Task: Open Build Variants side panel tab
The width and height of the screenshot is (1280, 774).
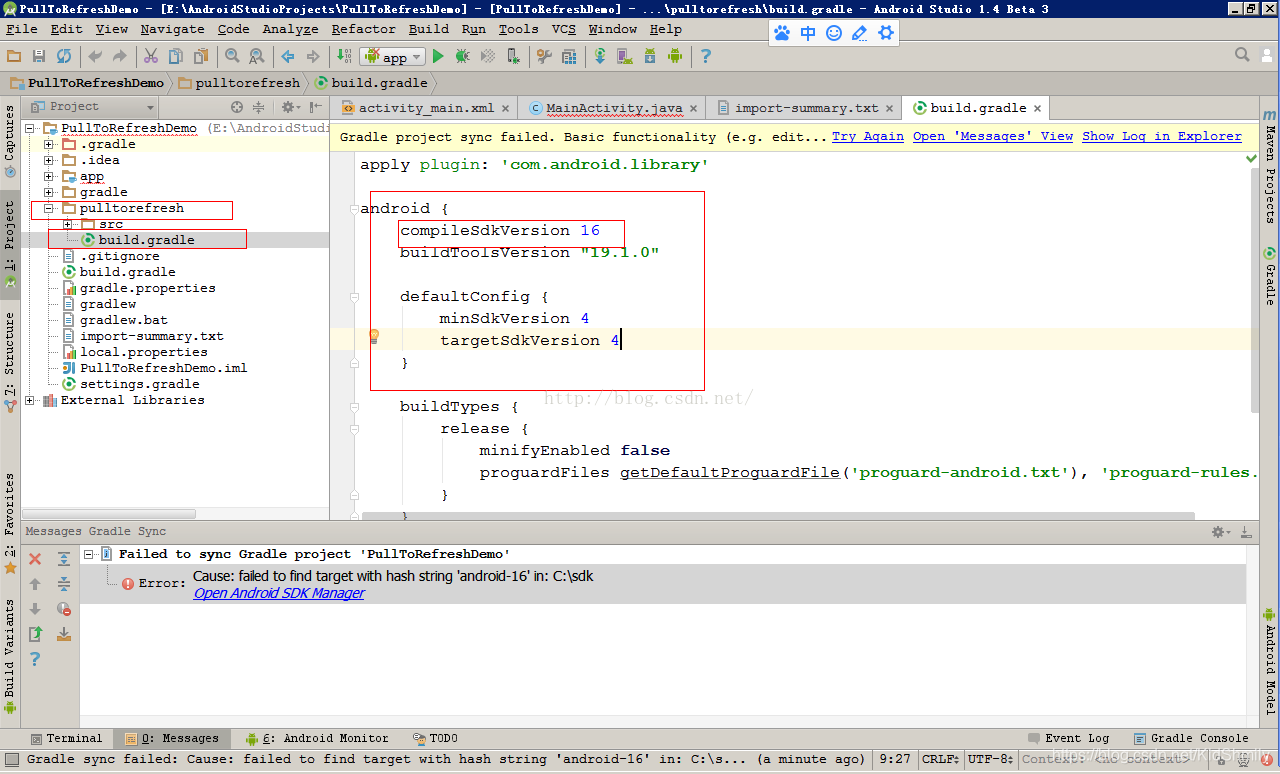Action: click(x=10, y=655)
